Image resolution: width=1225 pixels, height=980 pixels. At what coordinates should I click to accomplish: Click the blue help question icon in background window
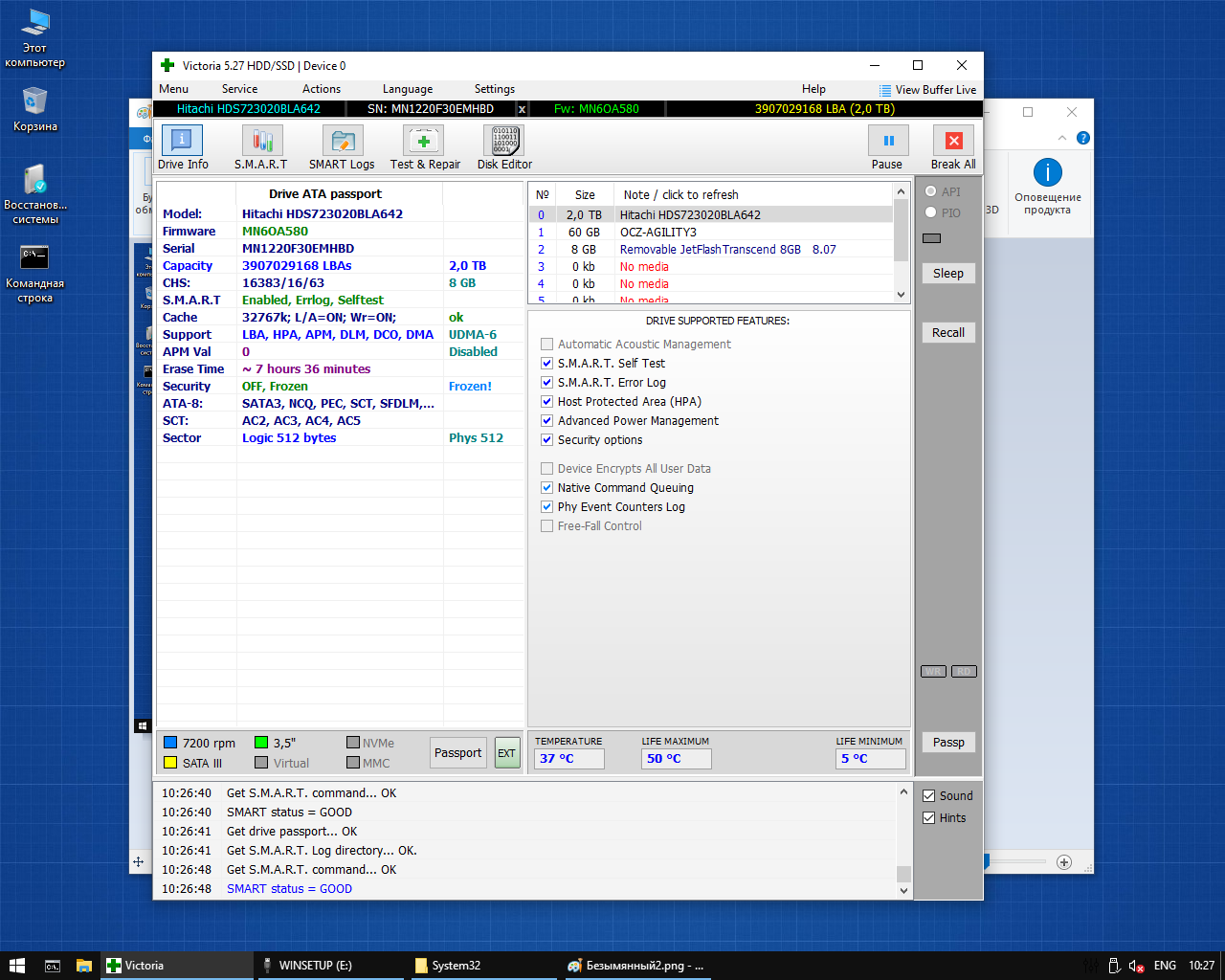pyautogui.click(x=1083, y=138)
